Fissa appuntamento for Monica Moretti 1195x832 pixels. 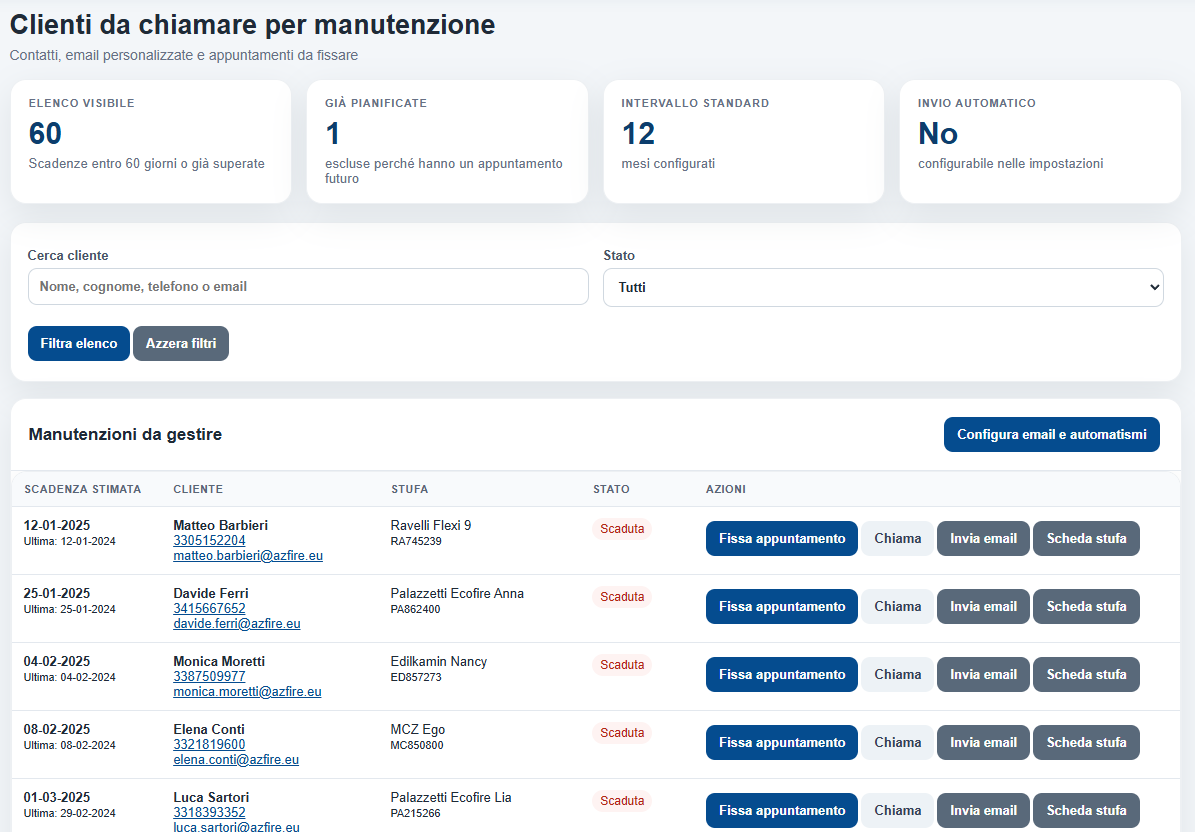pyautogui.click(x=782, y=674)
